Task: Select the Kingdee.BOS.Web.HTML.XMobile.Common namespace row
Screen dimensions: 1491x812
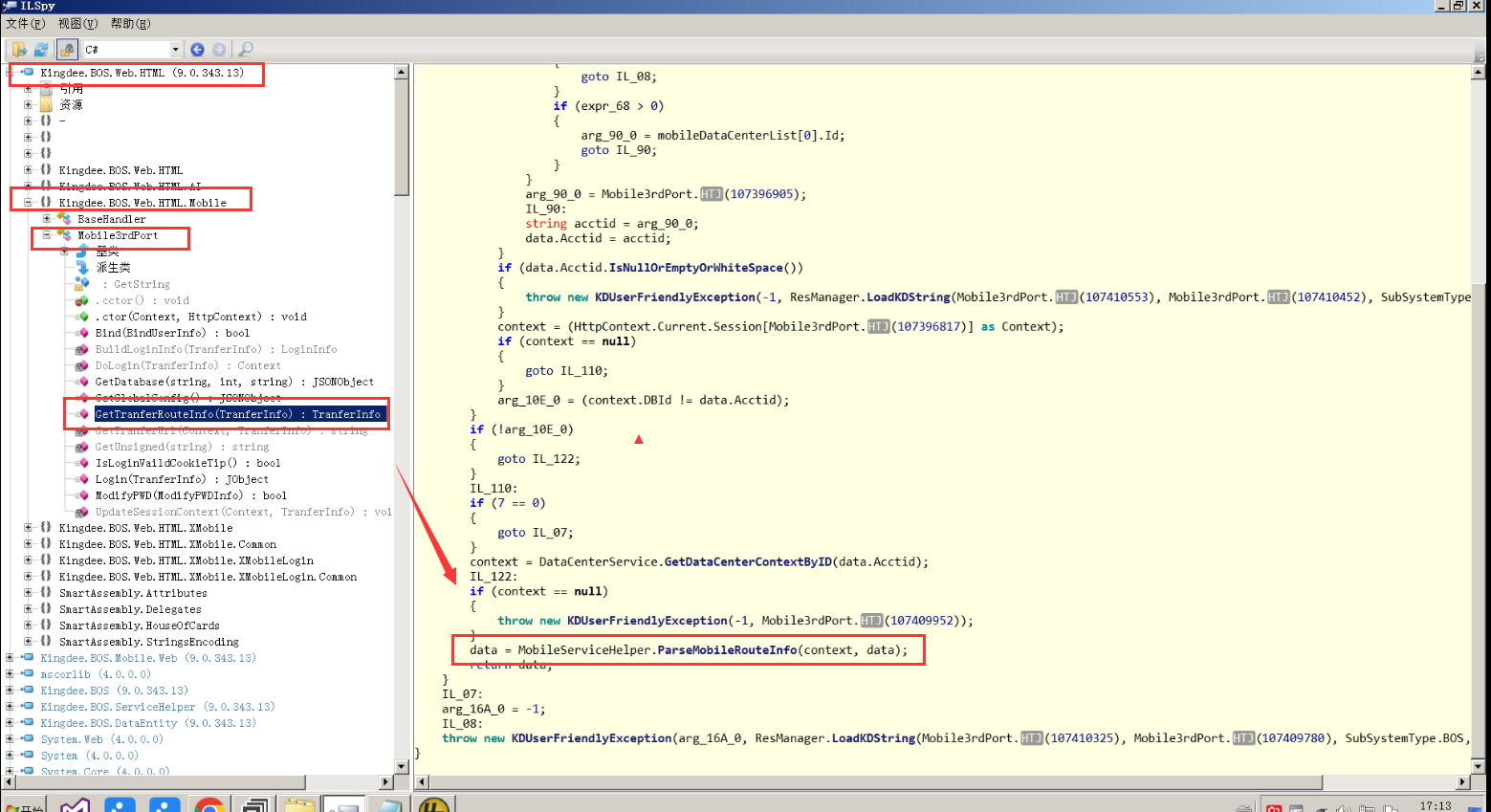Action: point(167,544)
